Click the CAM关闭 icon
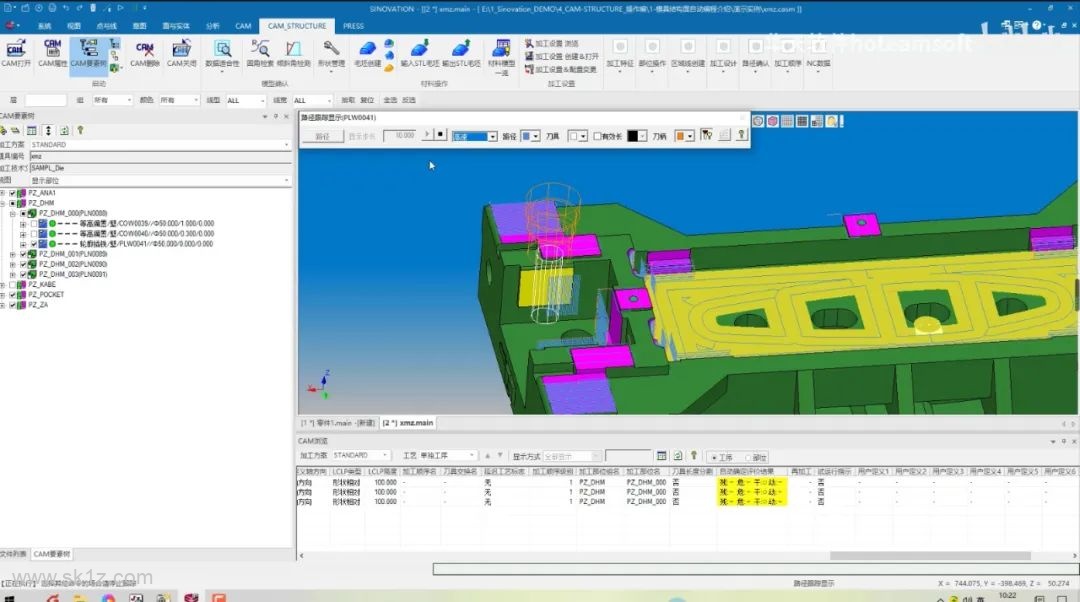 [181, 52]
